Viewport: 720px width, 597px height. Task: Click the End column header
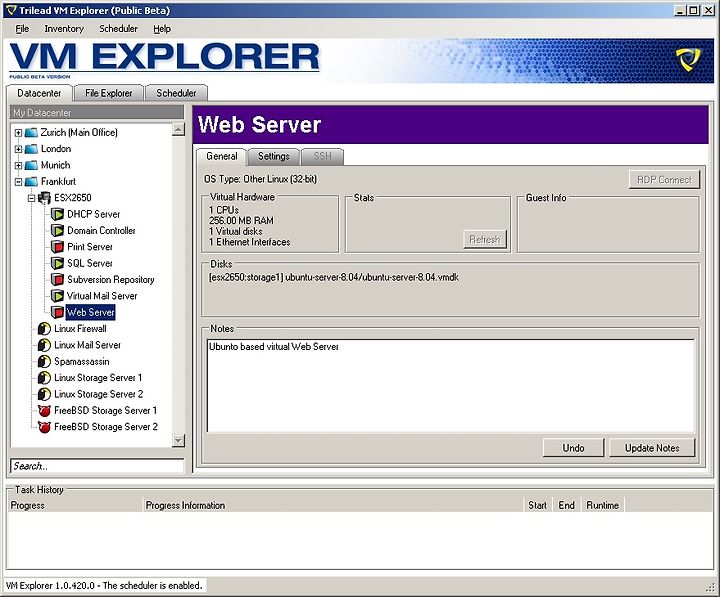click(567, 505)
